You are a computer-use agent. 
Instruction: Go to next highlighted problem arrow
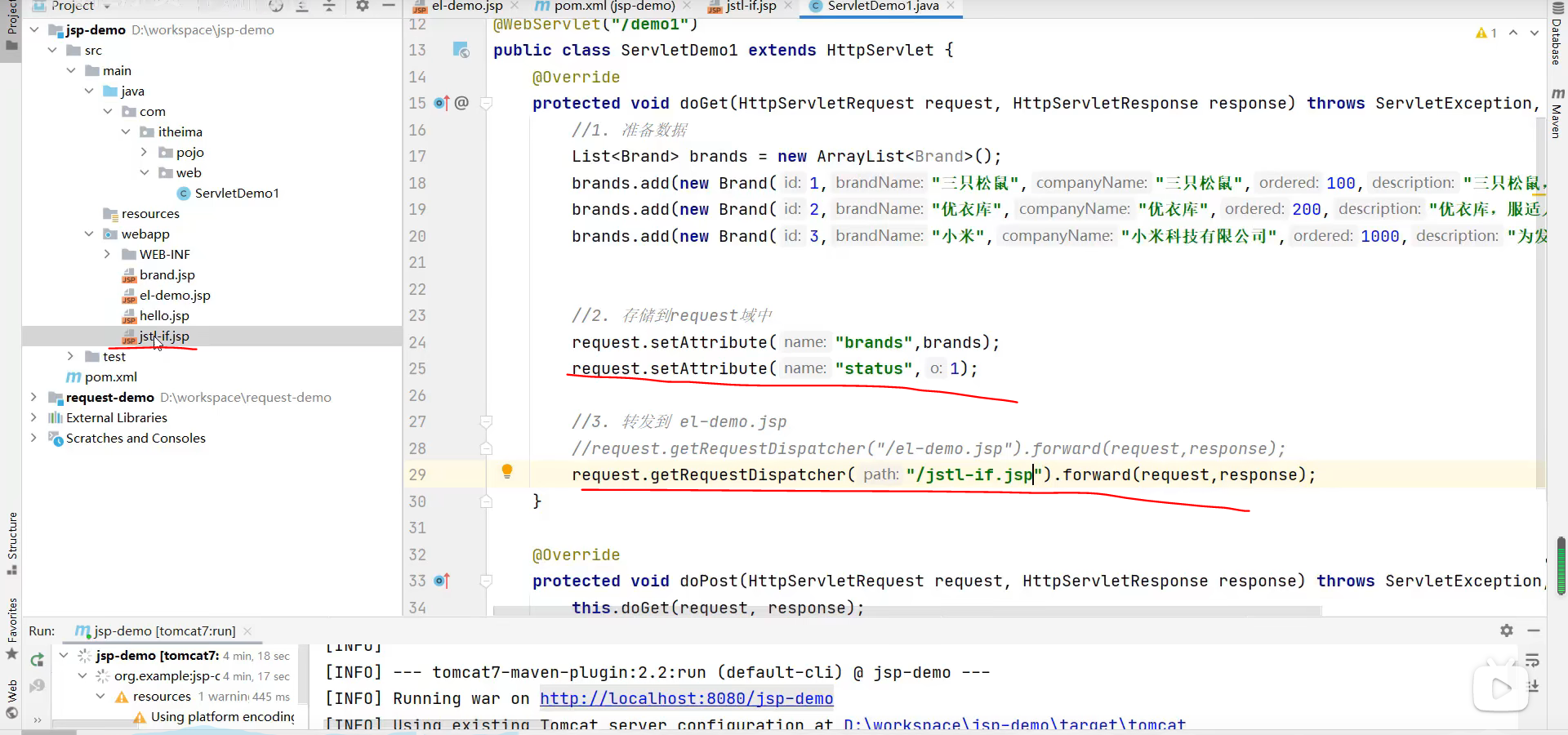tap(1535, 33)
